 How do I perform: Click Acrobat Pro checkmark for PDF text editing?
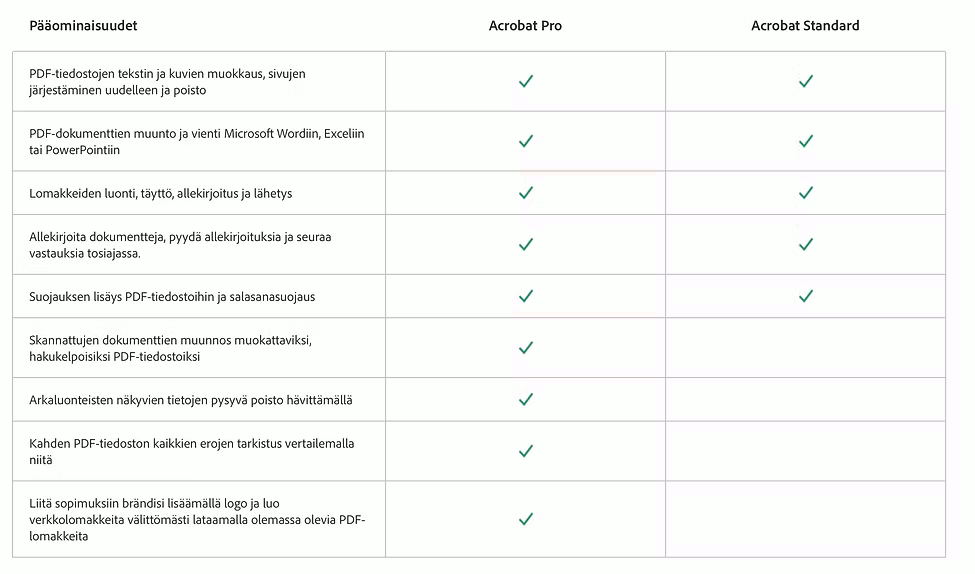pos(525,81)
